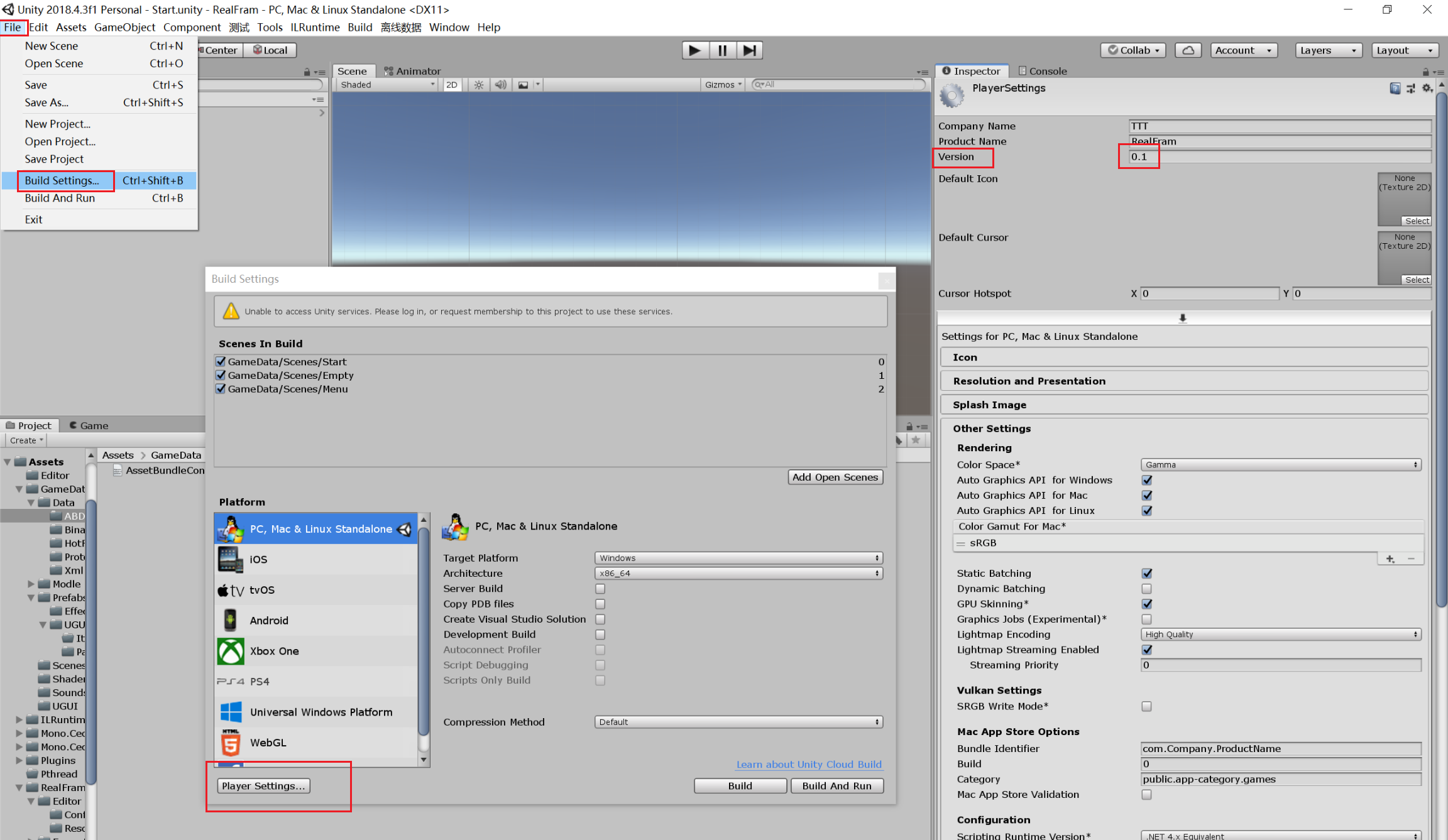Click the add color gamut plus button

click(1390, 559)
